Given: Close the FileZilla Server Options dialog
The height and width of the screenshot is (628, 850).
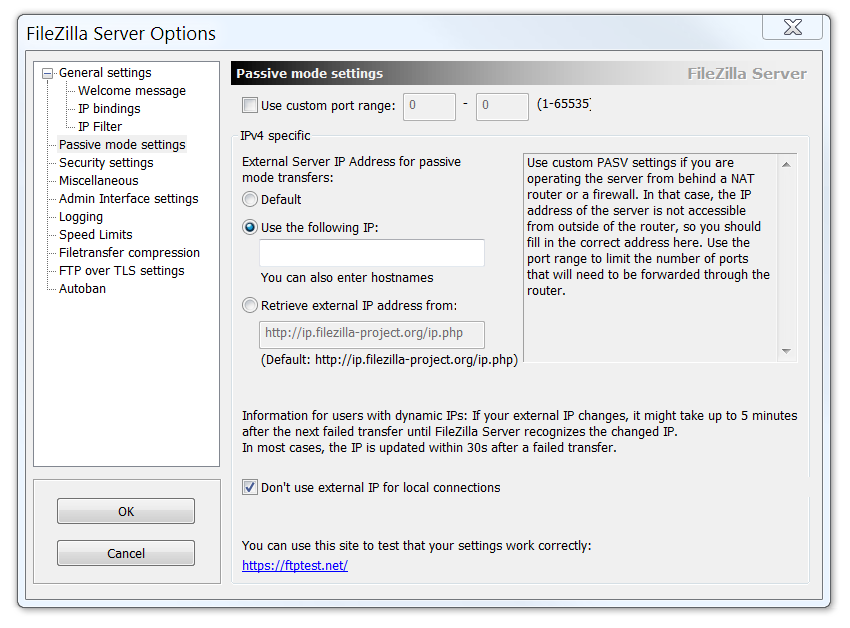Looking at the screenshot, I should point(793,27).
